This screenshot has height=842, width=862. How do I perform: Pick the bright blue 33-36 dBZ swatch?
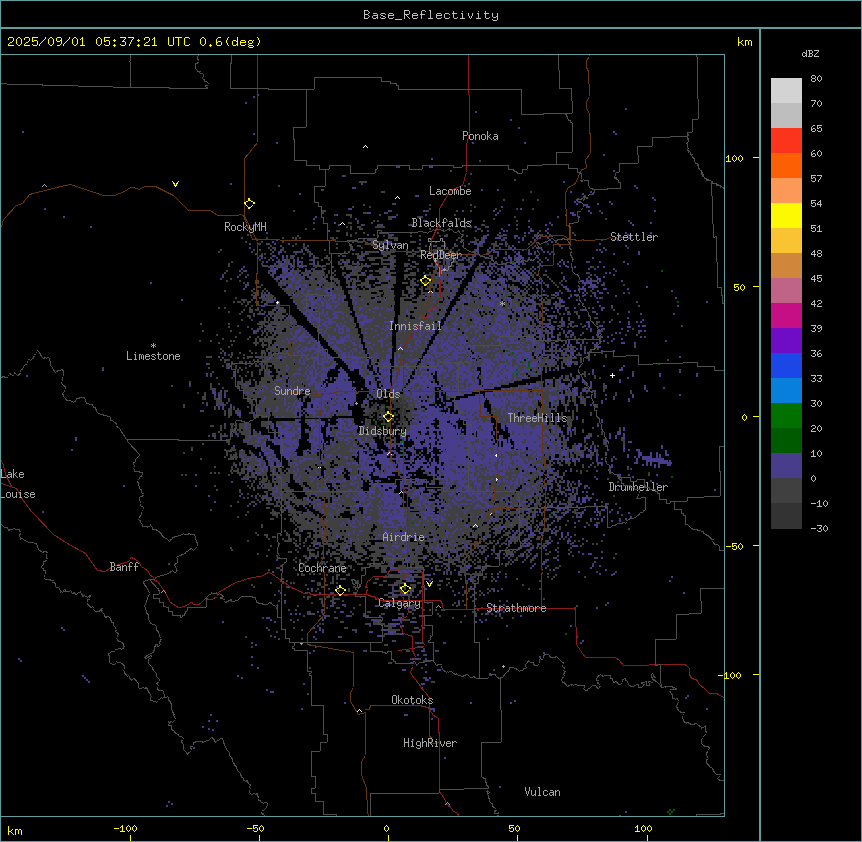[786, 366]
